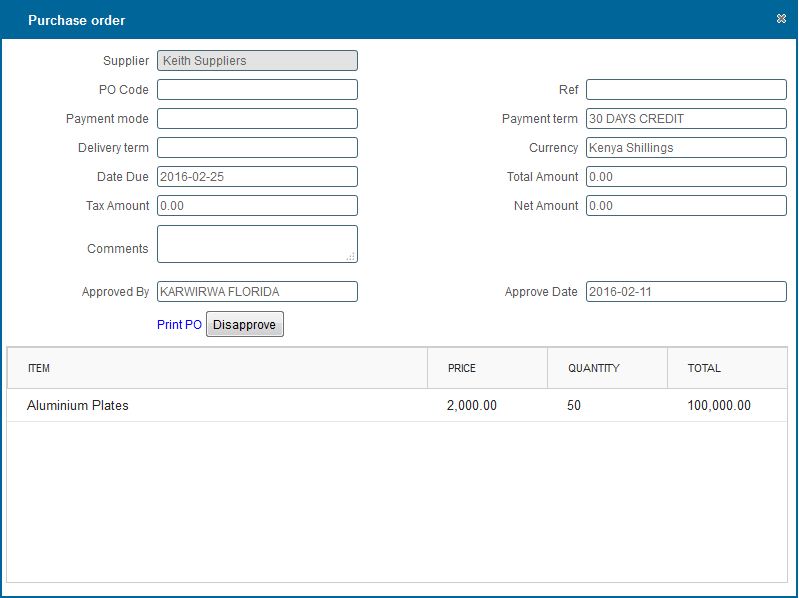The height and width of the screenshot is (598, 799).
Task: Click inside the Comments text area
Action: click(x=257, y=244)
